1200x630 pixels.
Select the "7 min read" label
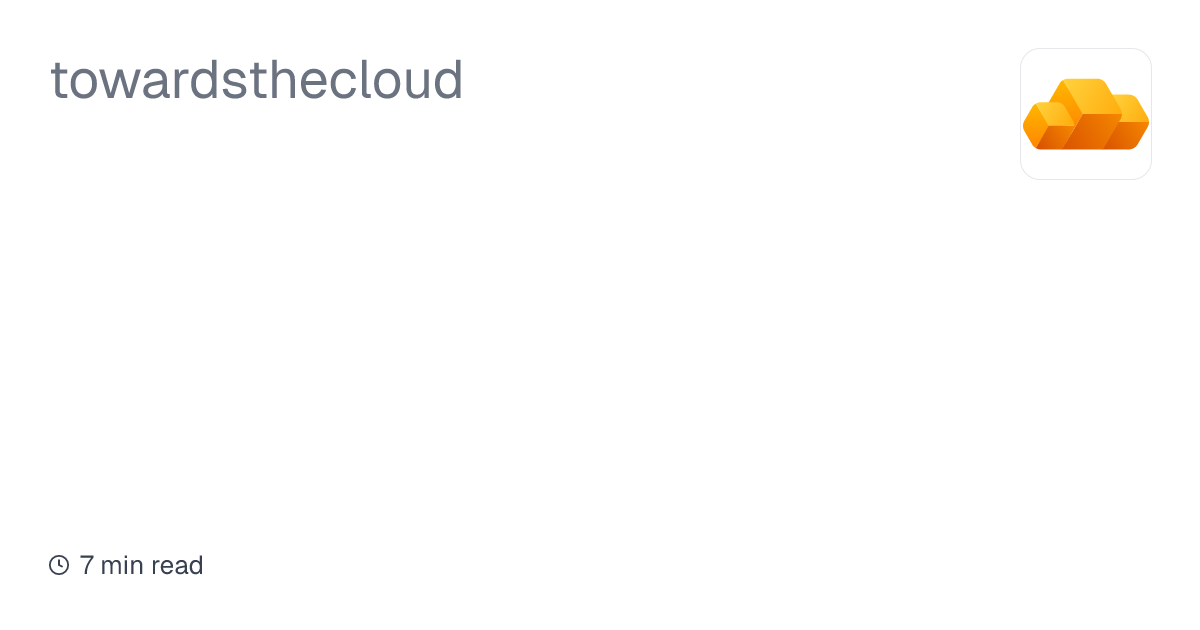[141, 565]
